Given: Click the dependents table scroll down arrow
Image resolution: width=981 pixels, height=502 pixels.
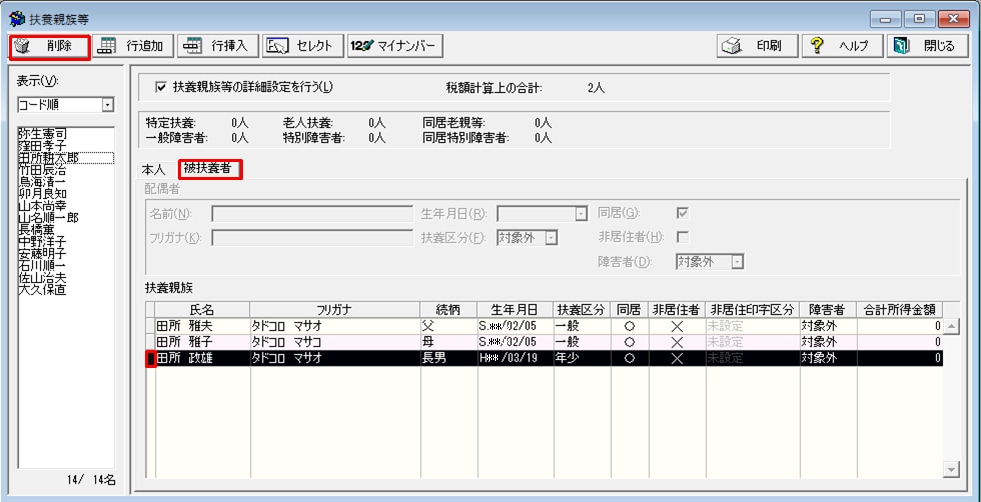Looking at the screenshot, I should tap(951, 467).
